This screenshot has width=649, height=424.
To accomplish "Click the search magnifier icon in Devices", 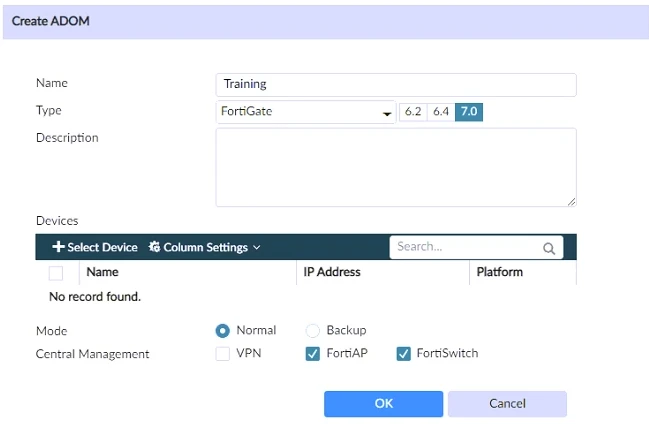I will (549, 248).
